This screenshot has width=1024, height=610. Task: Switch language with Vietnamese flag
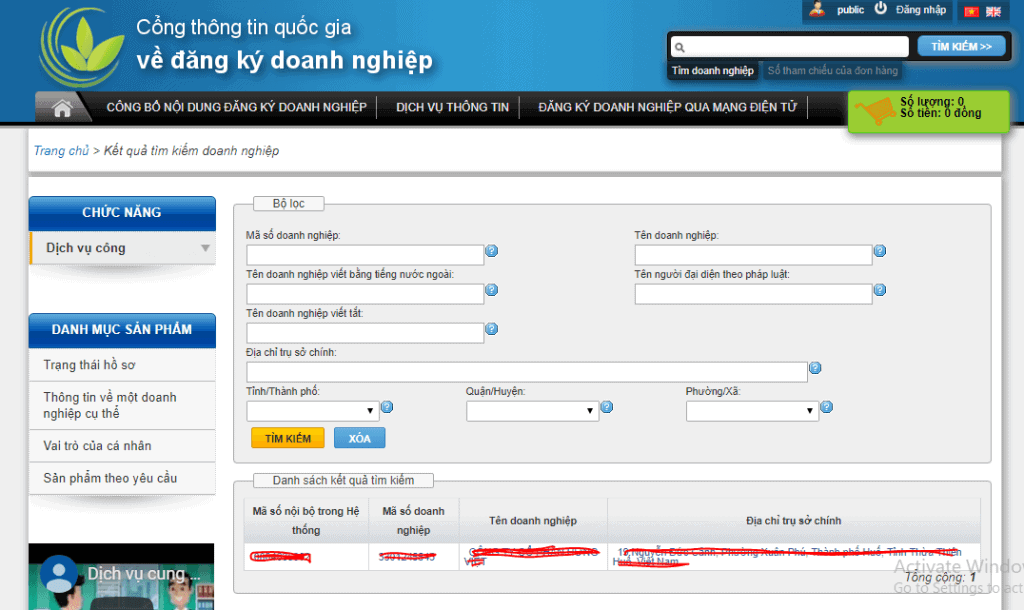[x=972, y=11]
